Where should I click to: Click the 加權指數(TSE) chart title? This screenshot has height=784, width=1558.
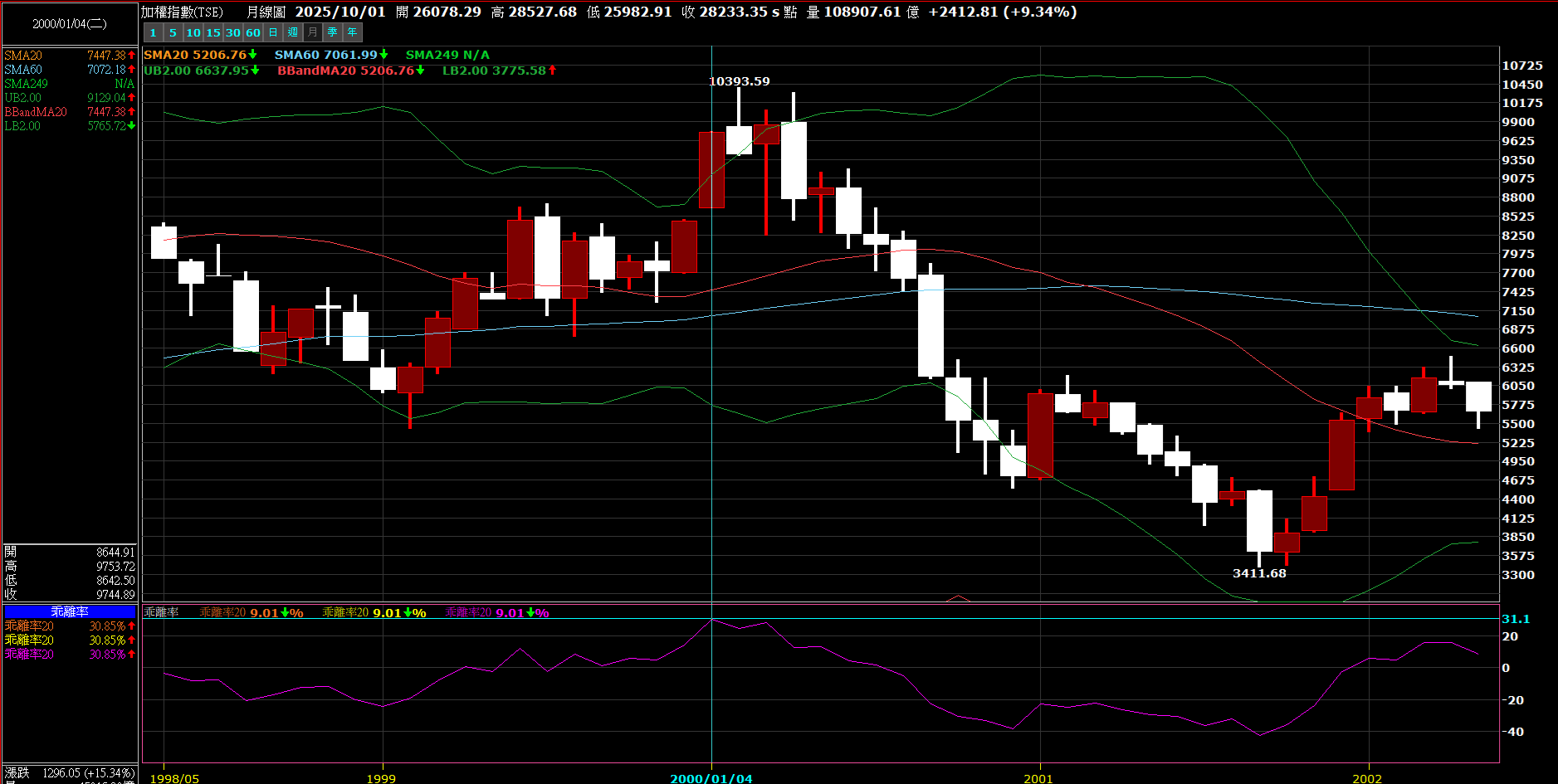coord(183,12)
